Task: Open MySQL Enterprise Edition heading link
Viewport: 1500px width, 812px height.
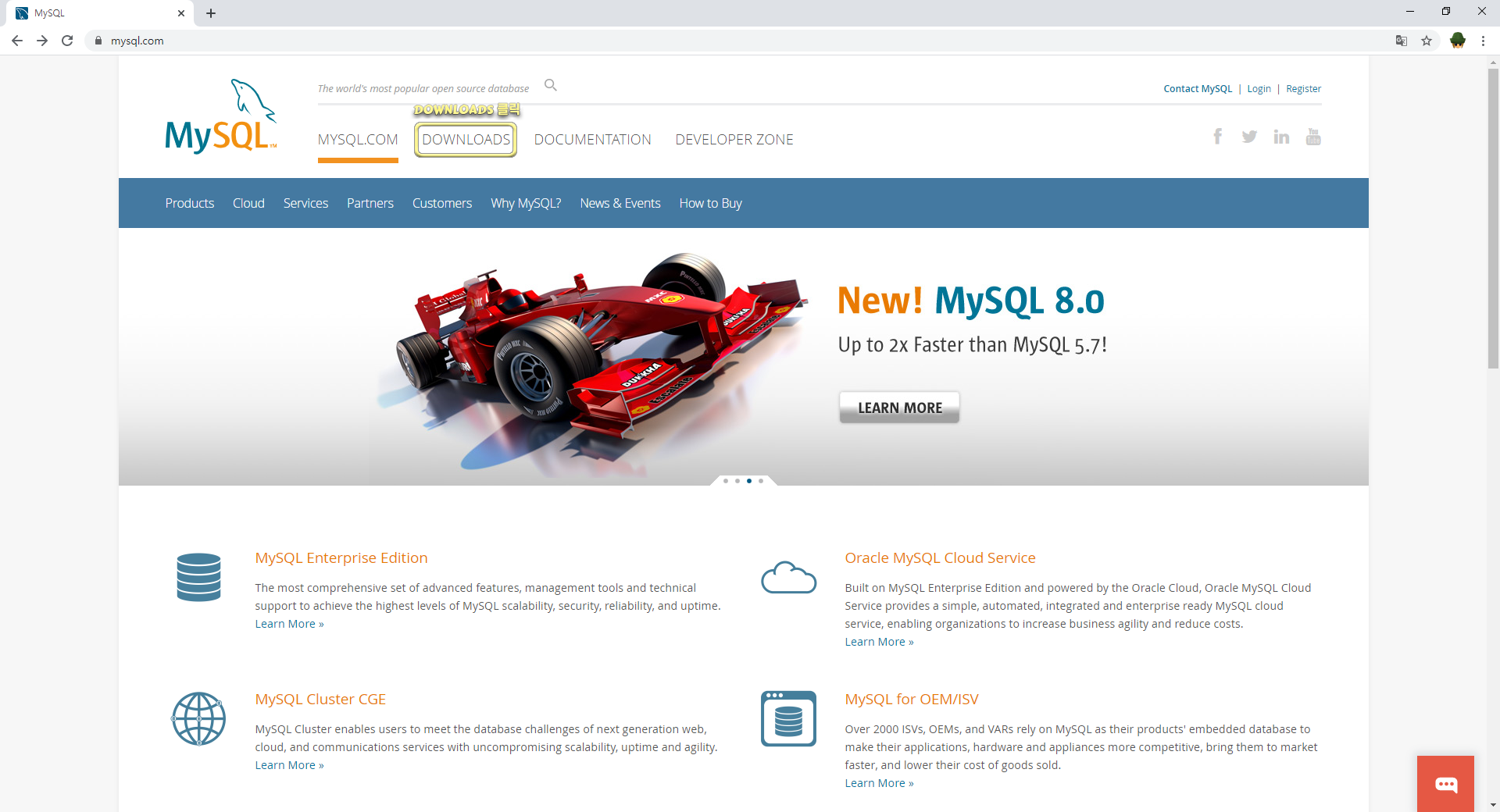Action: (341, 558)
